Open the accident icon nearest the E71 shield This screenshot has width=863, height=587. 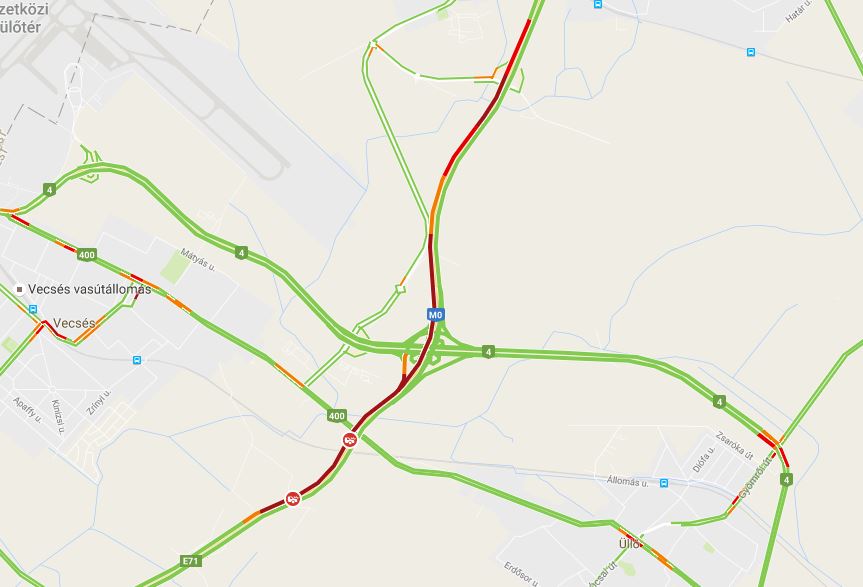(x=293, y=499)
